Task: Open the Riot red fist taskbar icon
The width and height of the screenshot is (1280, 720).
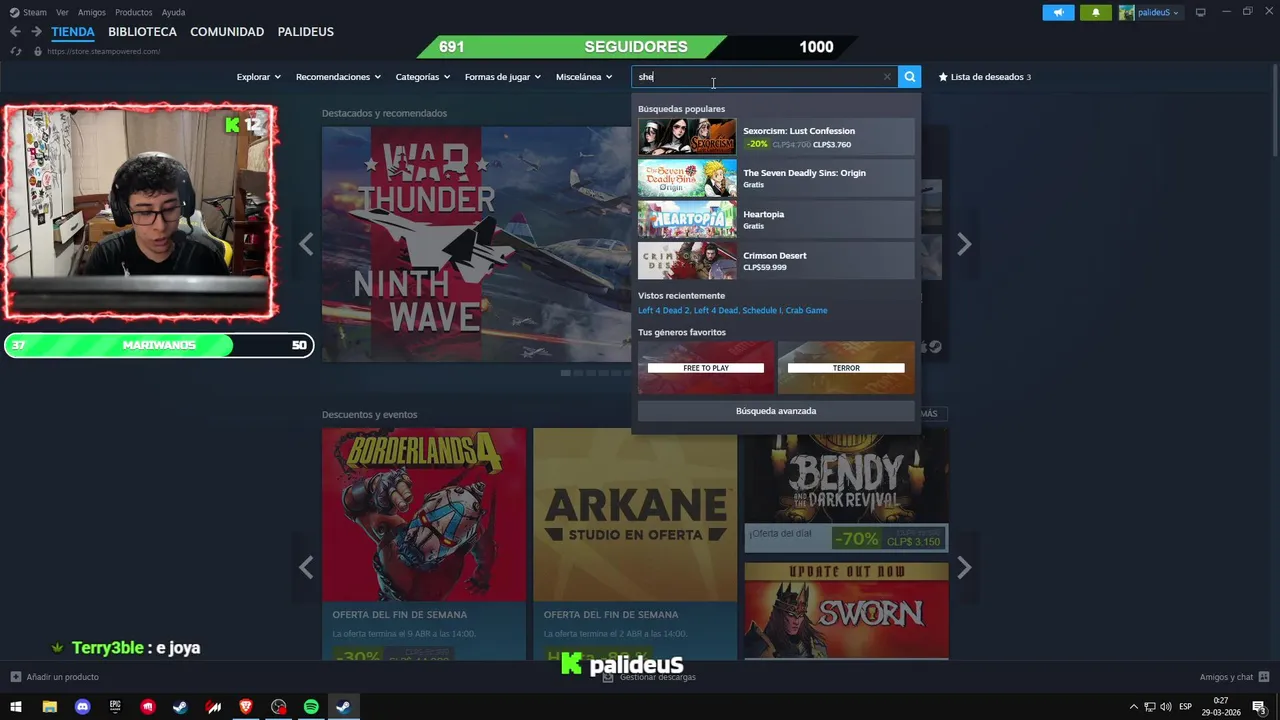Action: (x=148, y=707)
